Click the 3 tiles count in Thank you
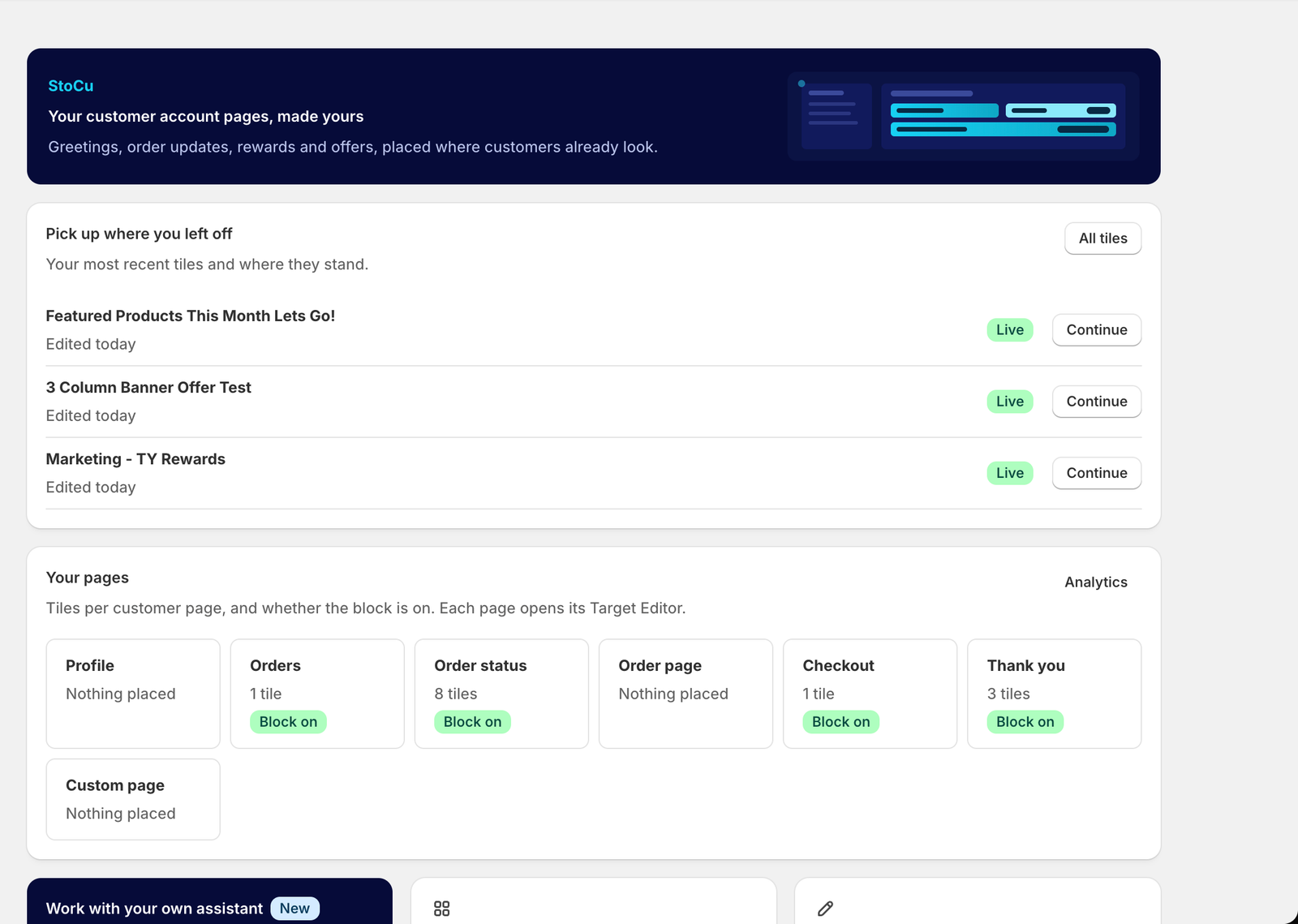The image size is (1298, 924). [1008, 694]
